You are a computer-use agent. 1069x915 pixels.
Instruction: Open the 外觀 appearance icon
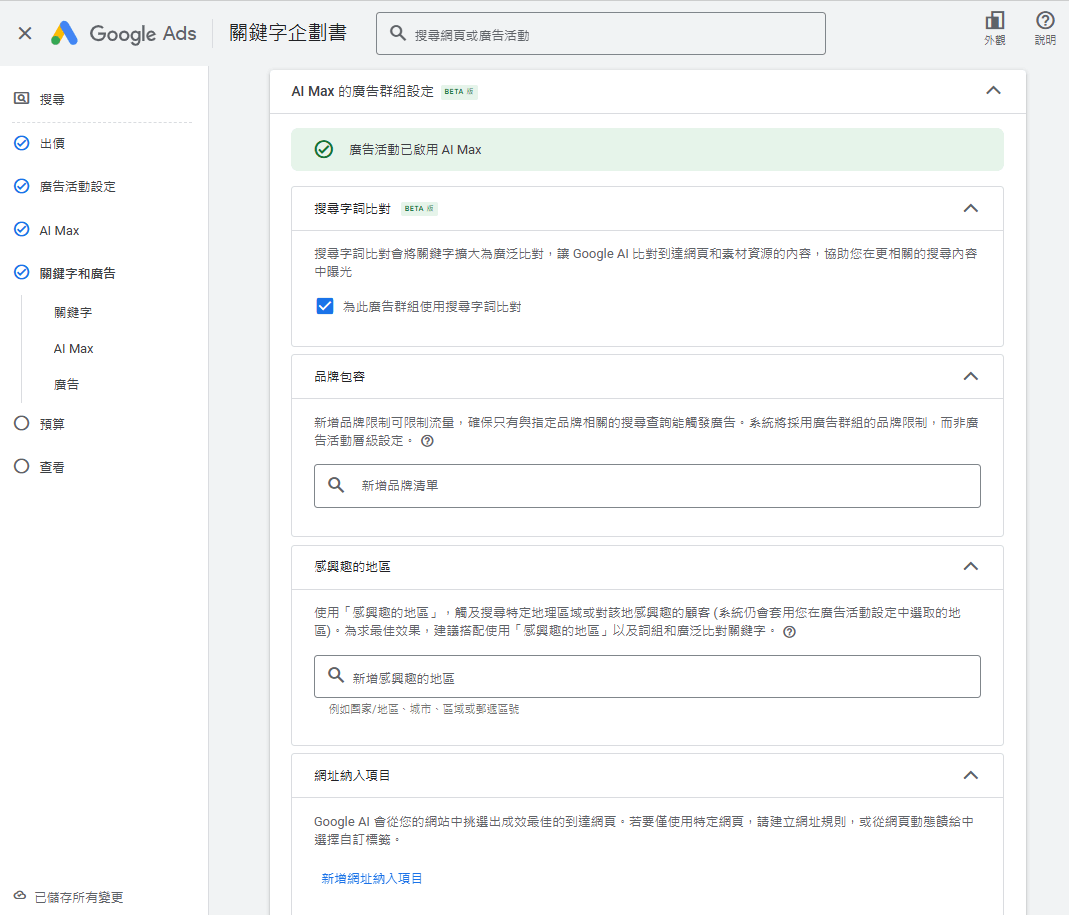(x=995, y=29)
